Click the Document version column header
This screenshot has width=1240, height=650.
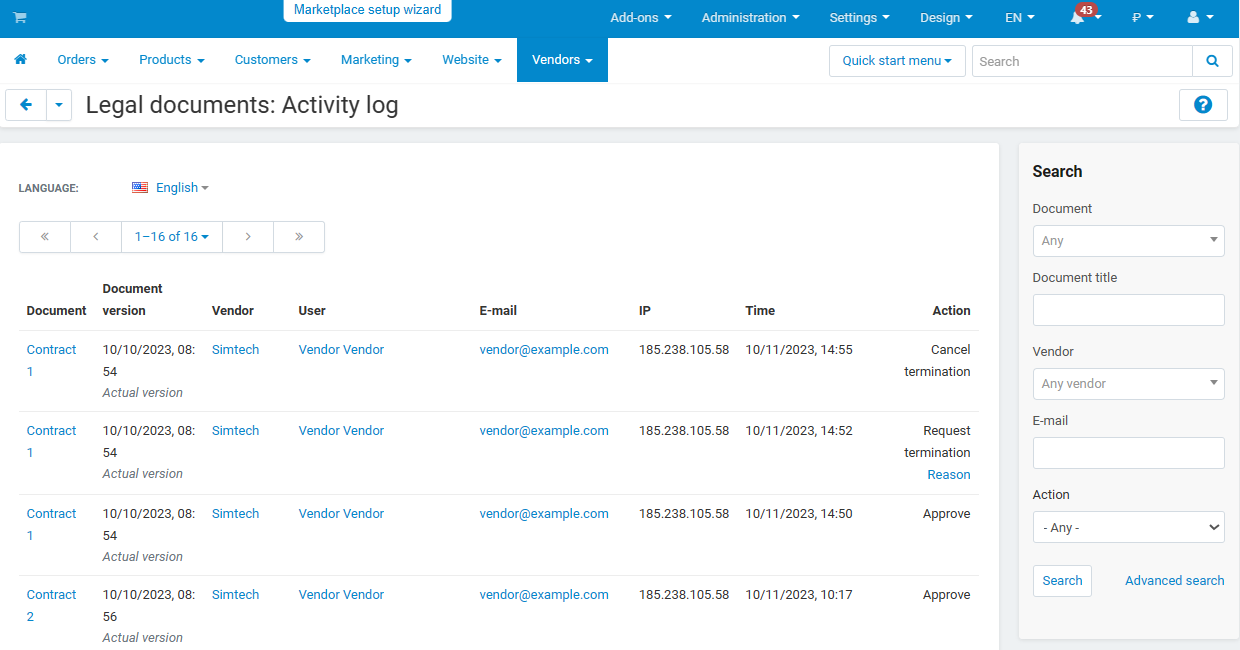(132, 300)
